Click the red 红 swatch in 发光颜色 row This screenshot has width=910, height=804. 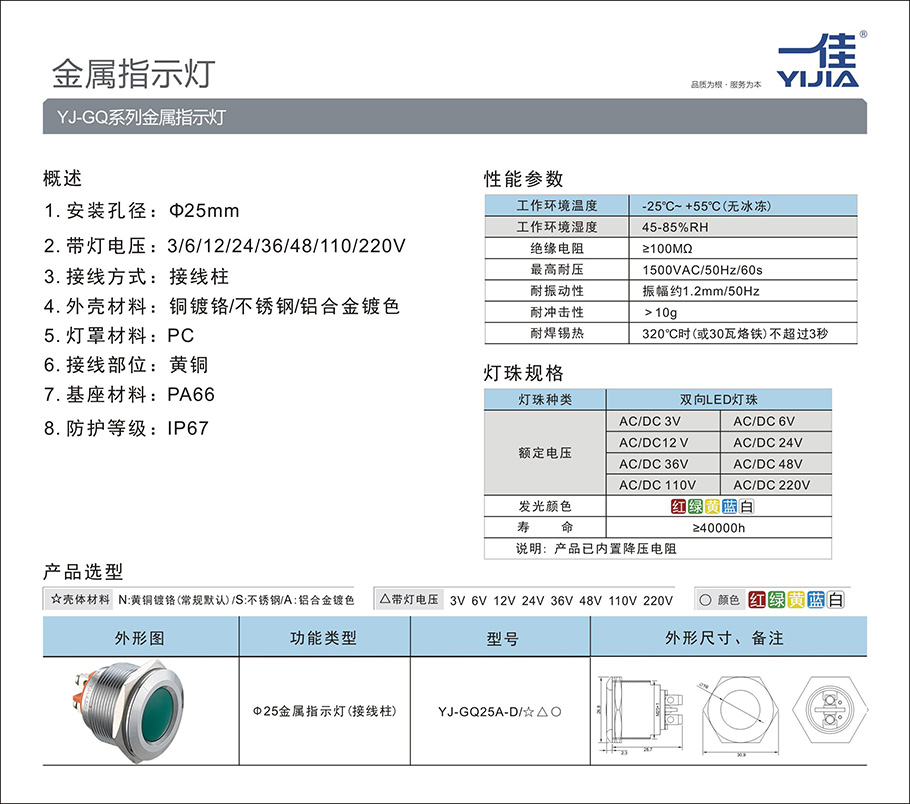tap(679, 506)
